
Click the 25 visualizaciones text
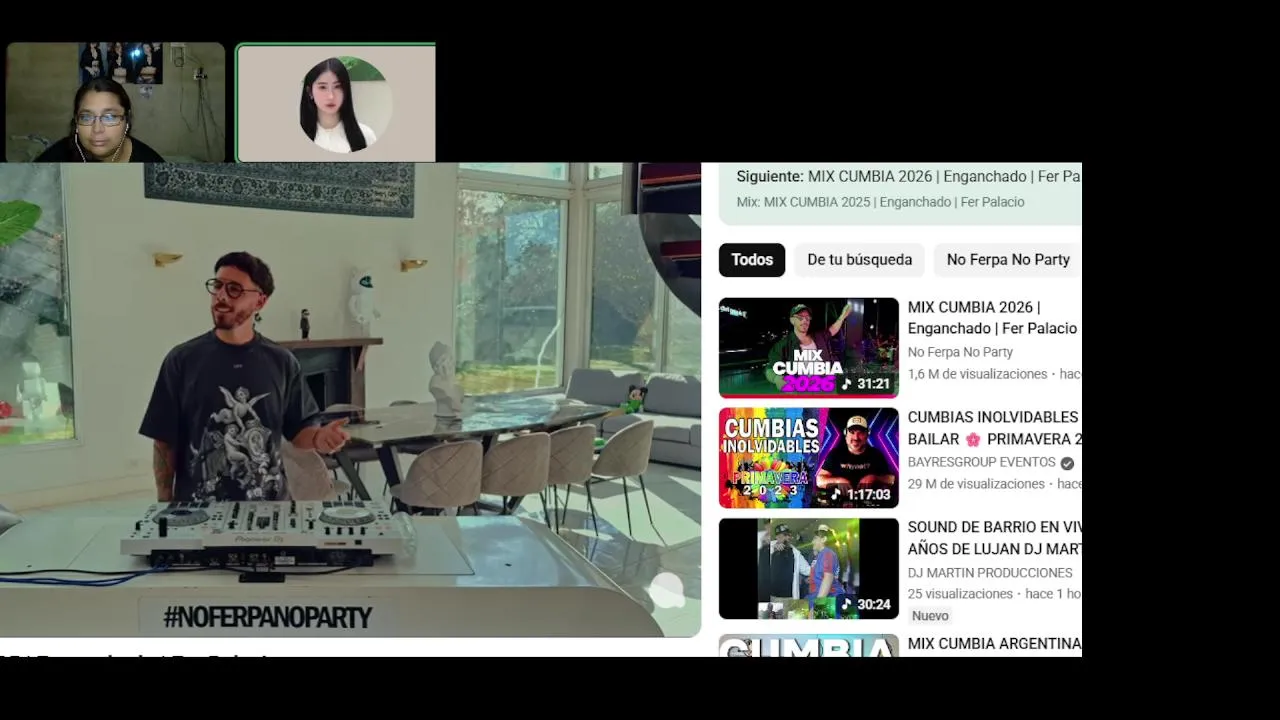(960, 594)
